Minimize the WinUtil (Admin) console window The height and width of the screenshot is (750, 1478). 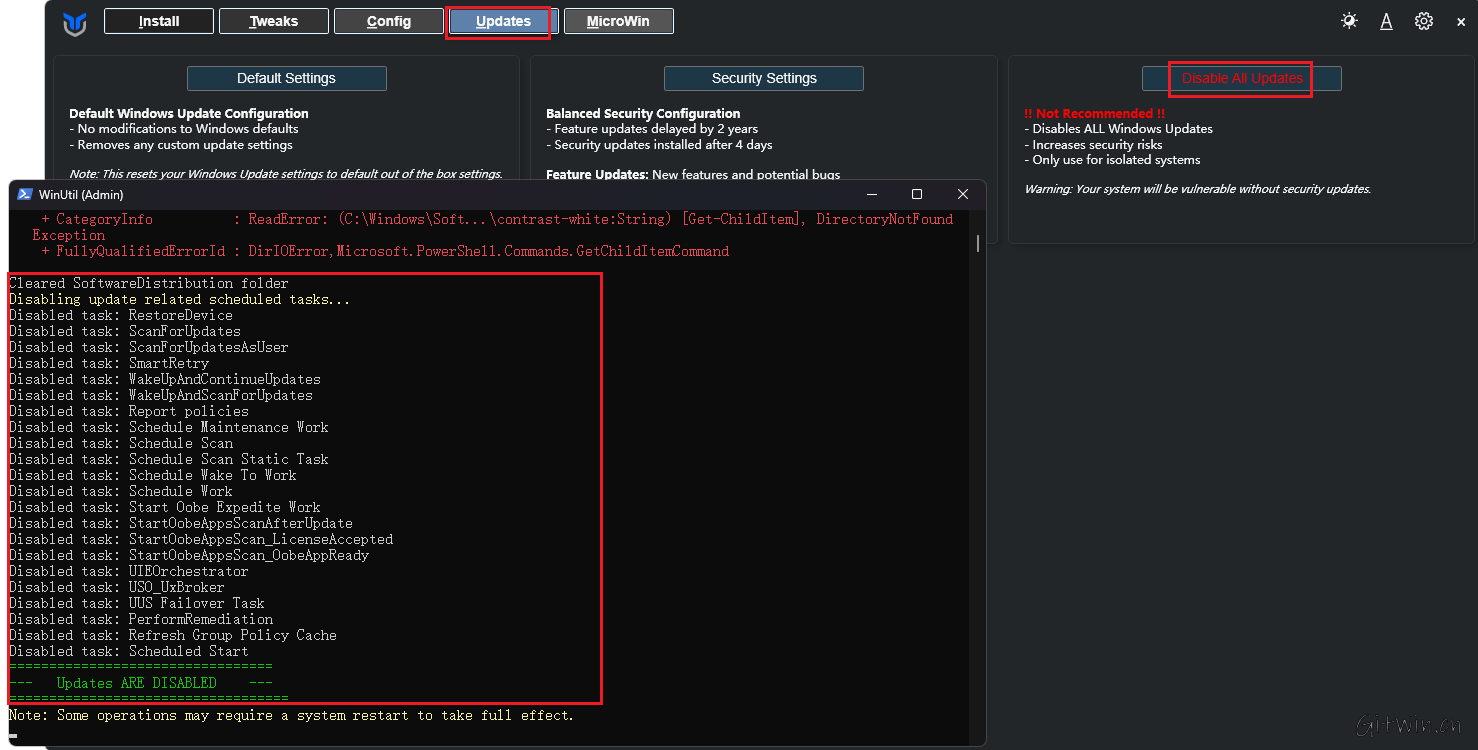coord(871,194)
